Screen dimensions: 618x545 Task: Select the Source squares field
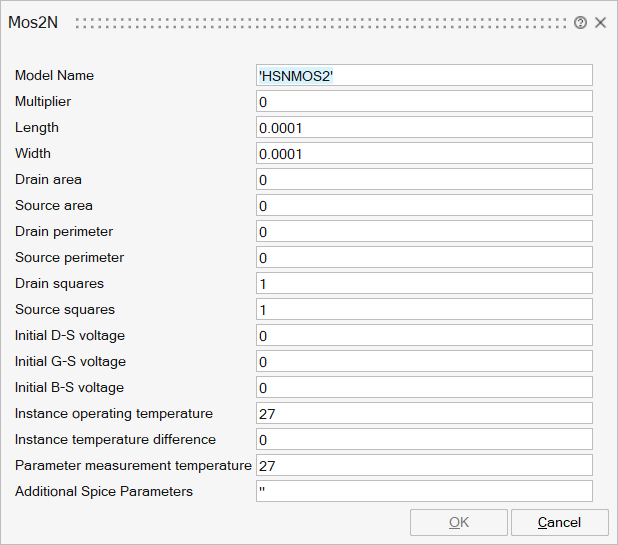(424, 309)
